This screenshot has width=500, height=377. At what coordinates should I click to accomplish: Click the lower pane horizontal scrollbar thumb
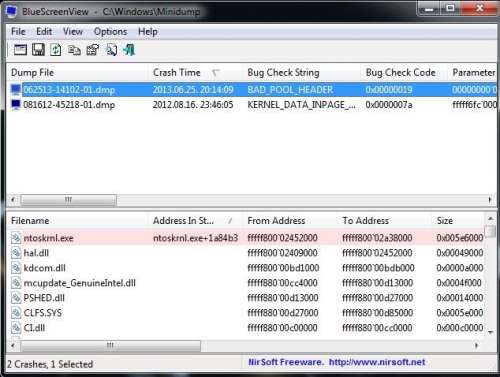111,346
